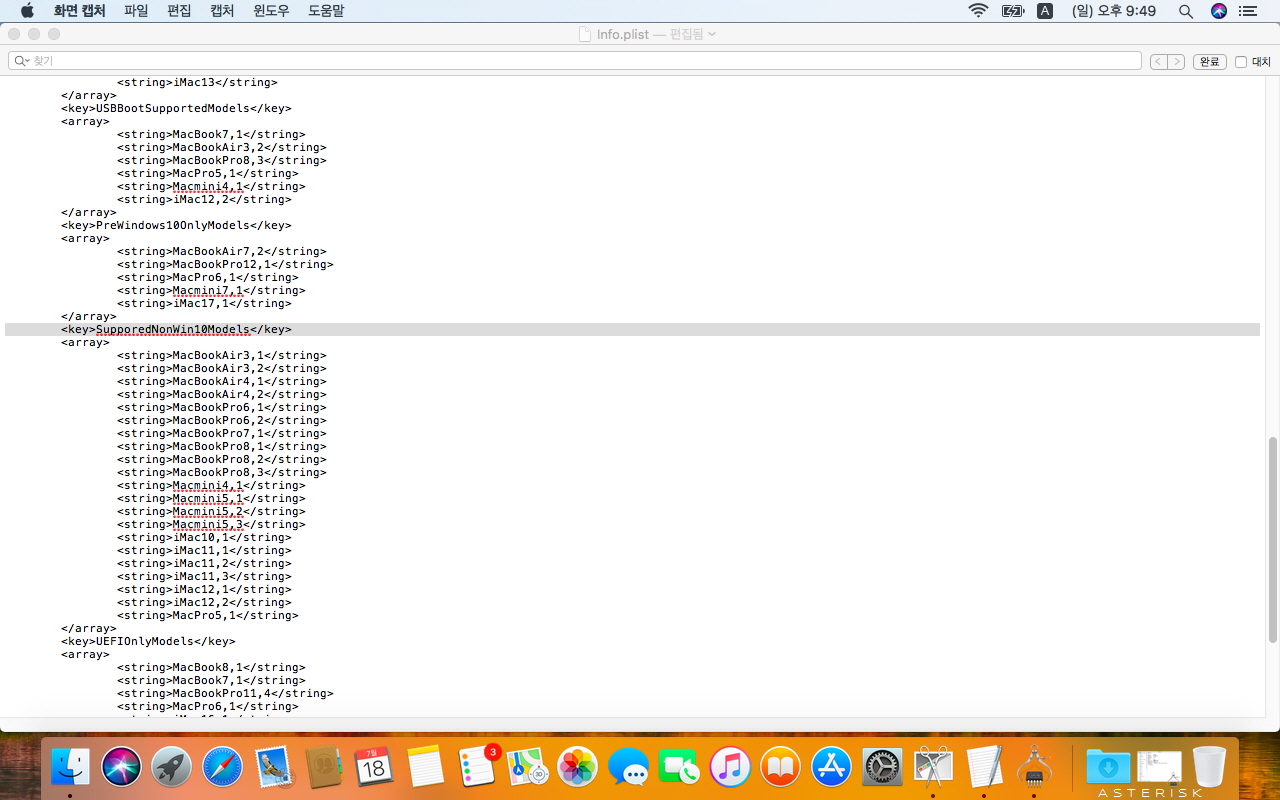Click the MacBookAir7,2 string line
The image size is (1280, 800).
221,251
